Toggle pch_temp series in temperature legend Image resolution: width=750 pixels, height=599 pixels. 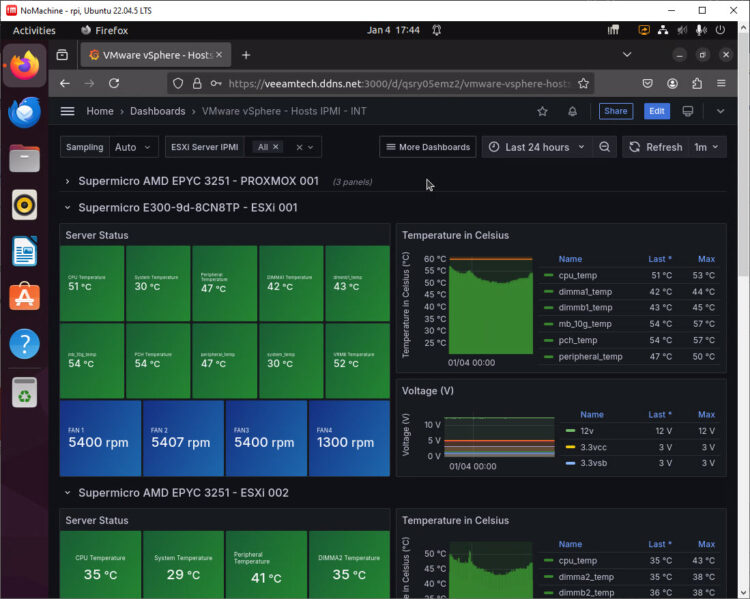[x=585, y=340]
